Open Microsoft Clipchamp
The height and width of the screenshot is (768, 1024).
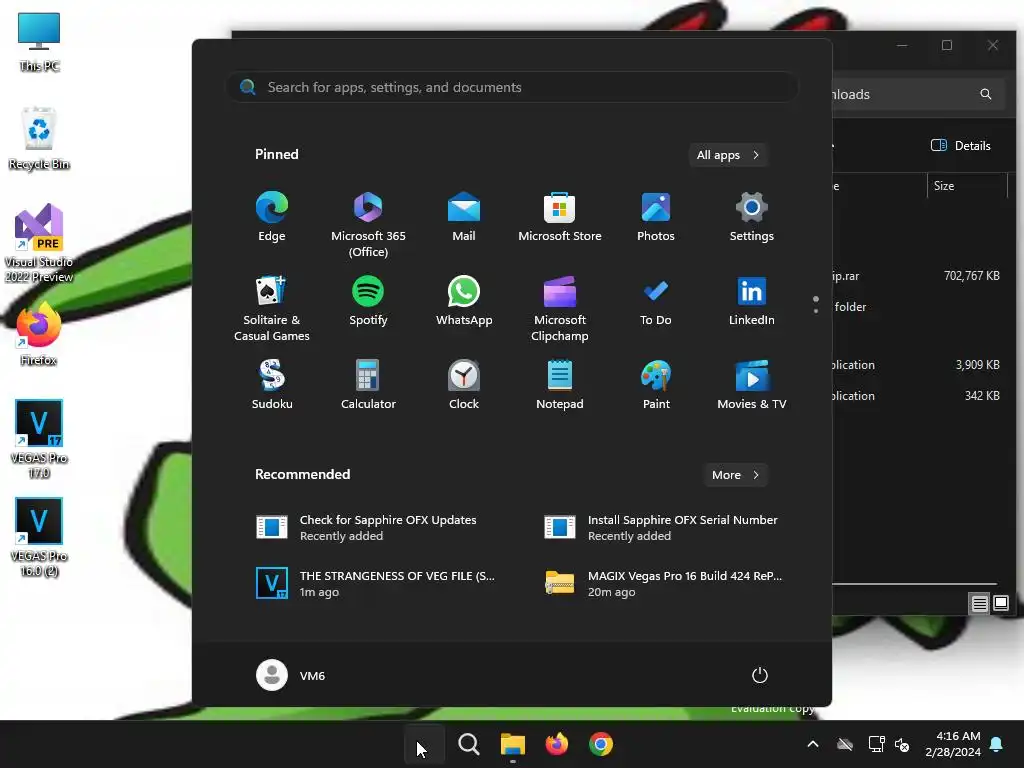(560, 308)
